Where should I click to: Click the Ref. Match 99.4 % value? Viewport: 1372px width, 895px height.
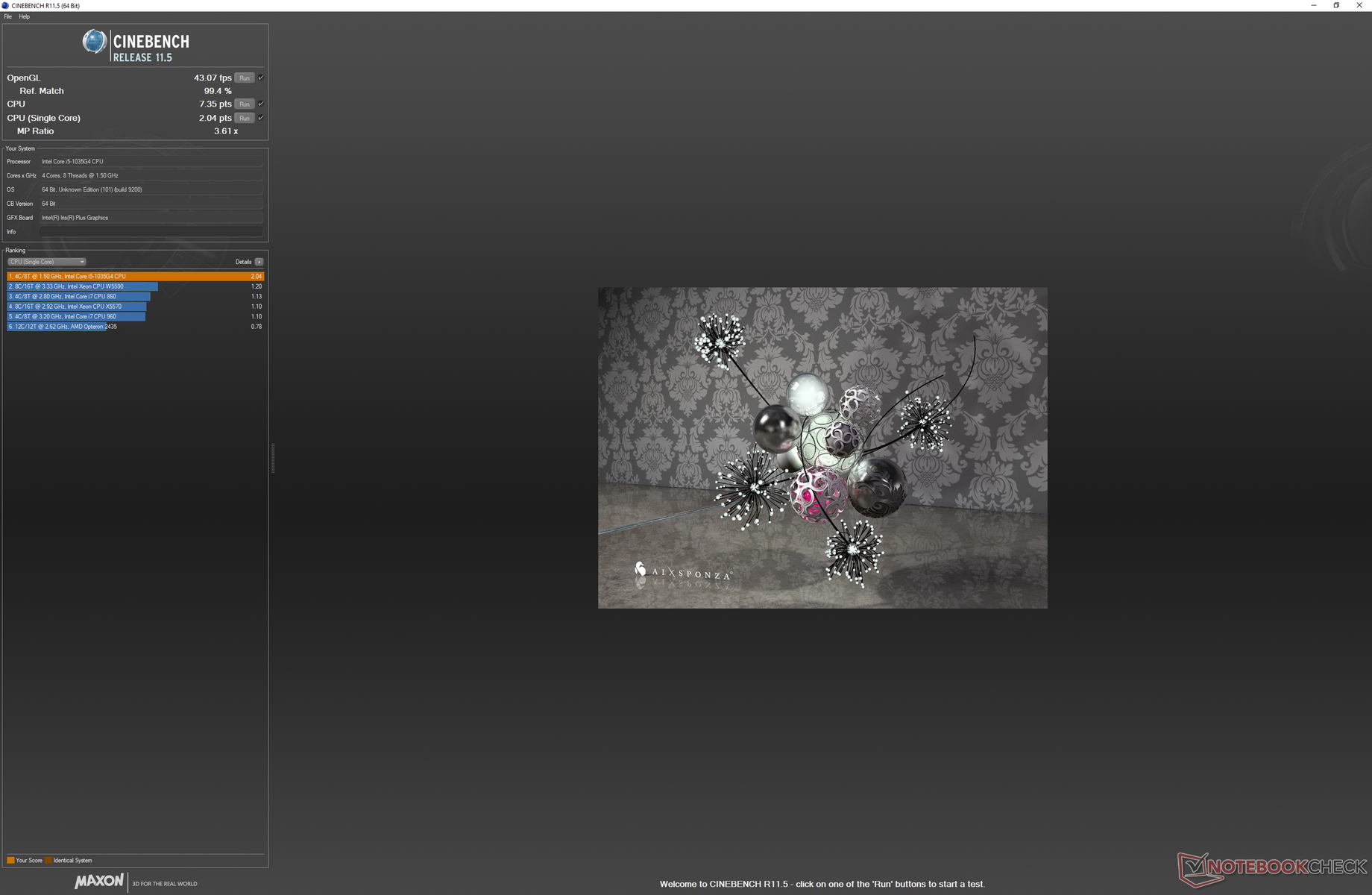click(x=218, y=91)
